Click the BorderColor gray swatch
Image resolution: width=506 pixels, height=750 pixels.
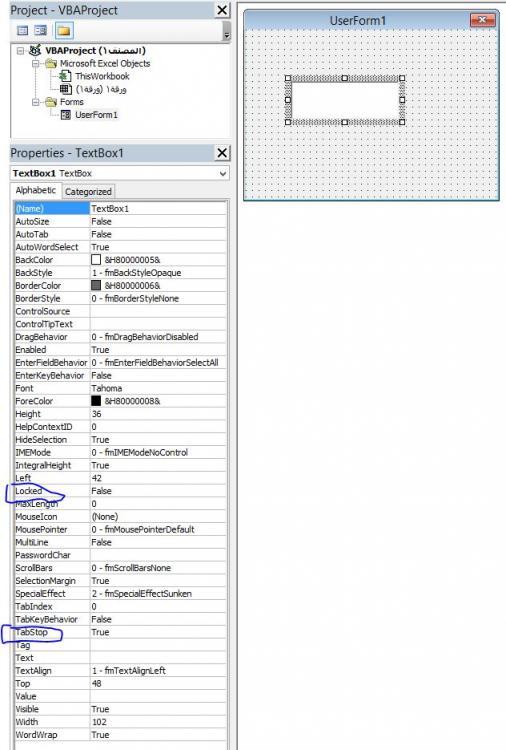point(96,286)
